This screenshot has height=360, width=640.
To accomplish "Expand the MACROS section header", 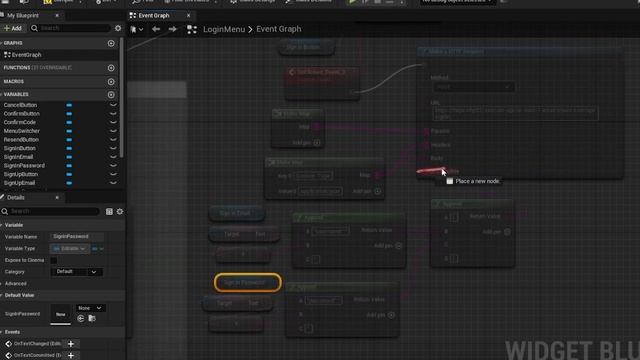I will [13, 82].
